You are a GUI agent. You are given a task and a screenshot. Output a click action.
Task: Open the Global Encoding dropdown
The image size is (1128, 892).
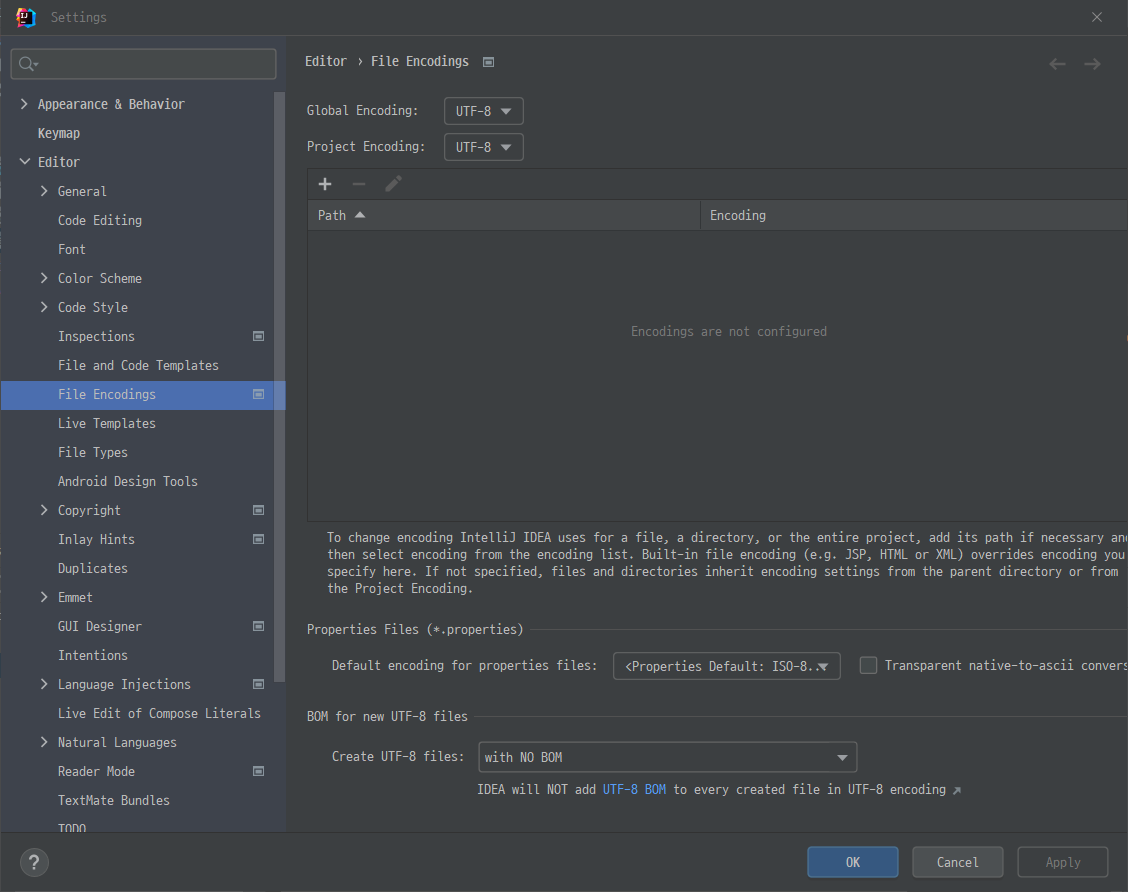[483, 112]
